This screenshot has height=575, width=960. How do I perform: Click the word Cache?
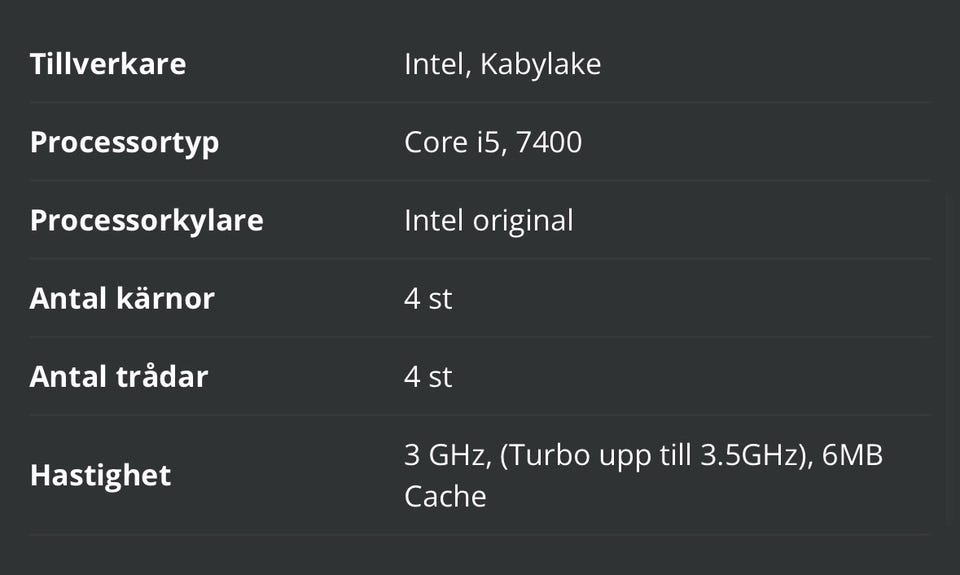[445, 496]
